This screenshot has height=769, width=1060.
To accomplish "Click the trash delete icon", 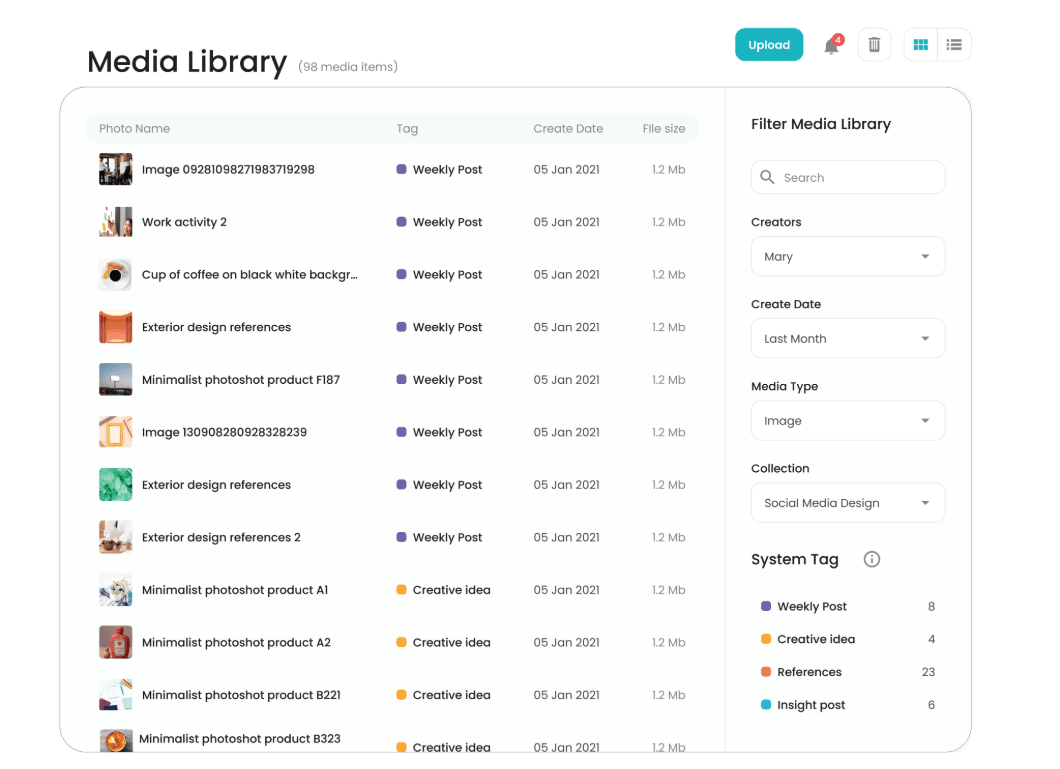I will (x=874, y=45).
